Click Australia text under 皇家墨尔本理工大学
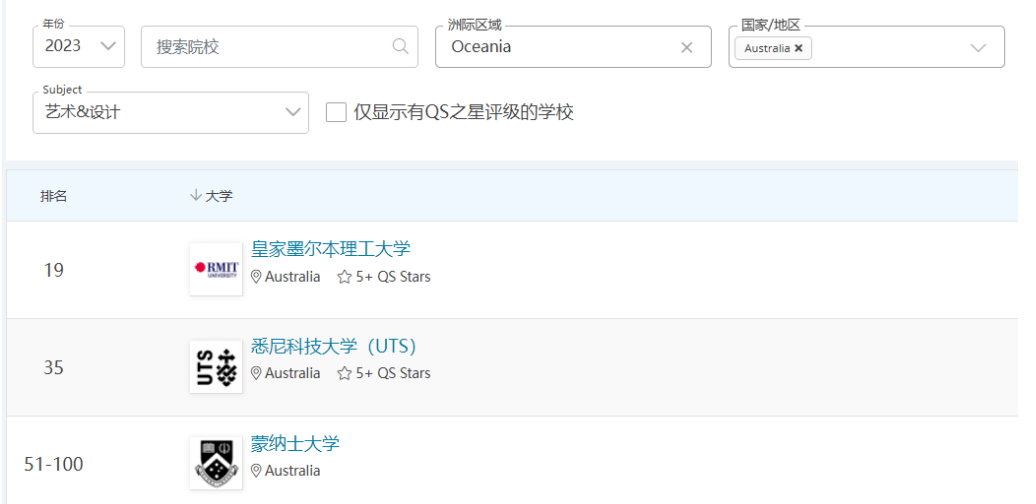Viewport: 1036px width, 504px height. click(x=293, y=277)
